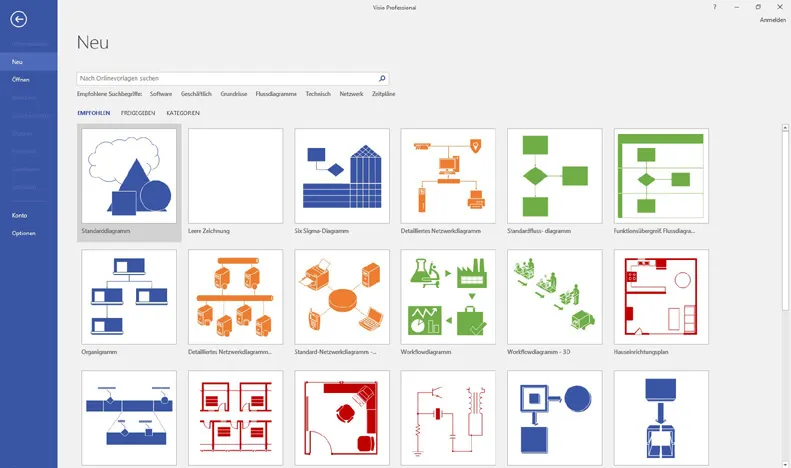Click the help question mark icon
791x468 pixels.
click(715, 6)
